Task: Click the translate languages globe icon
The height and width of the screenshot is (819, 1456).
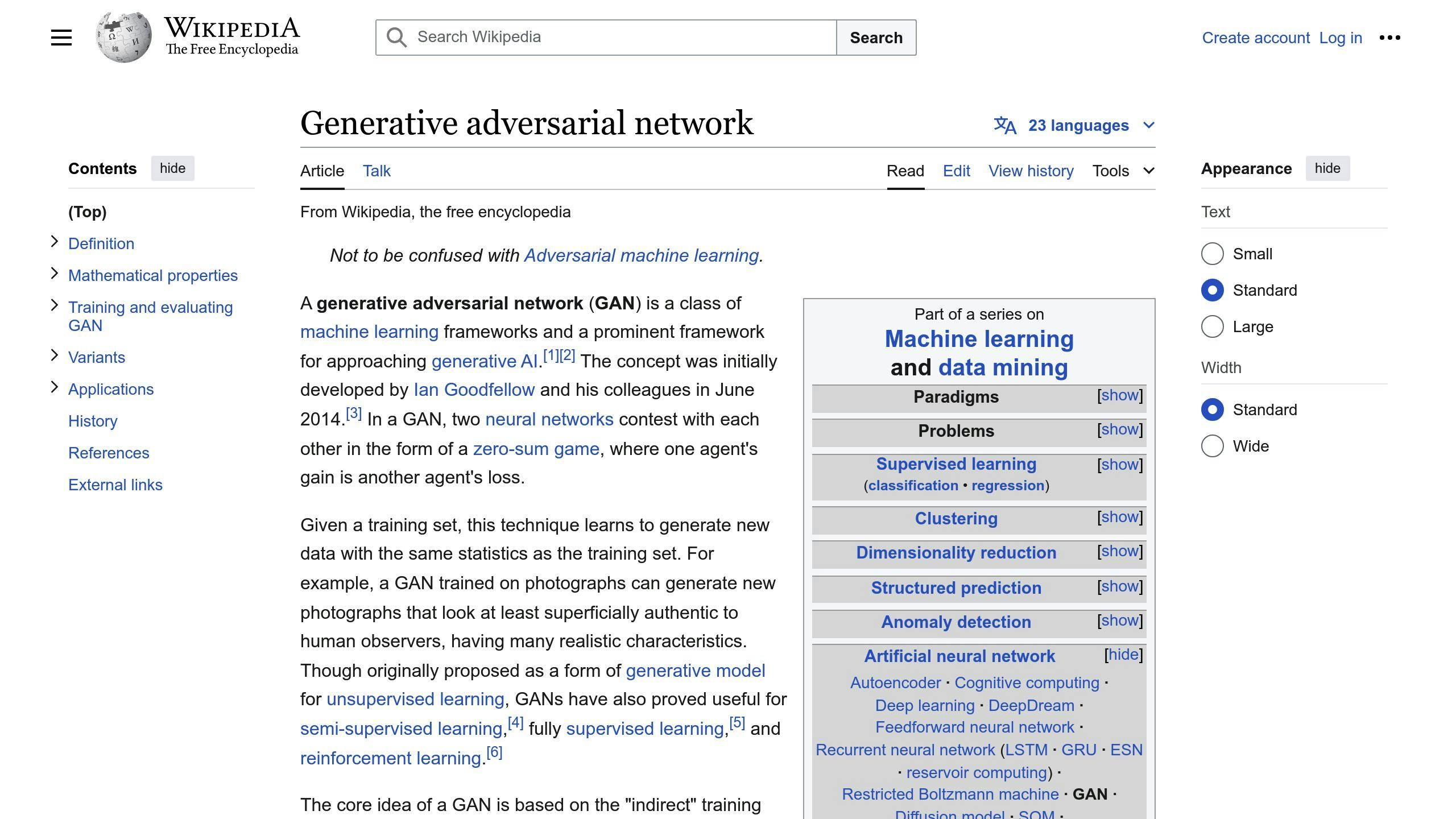Action: click(x=1005, y=125)
